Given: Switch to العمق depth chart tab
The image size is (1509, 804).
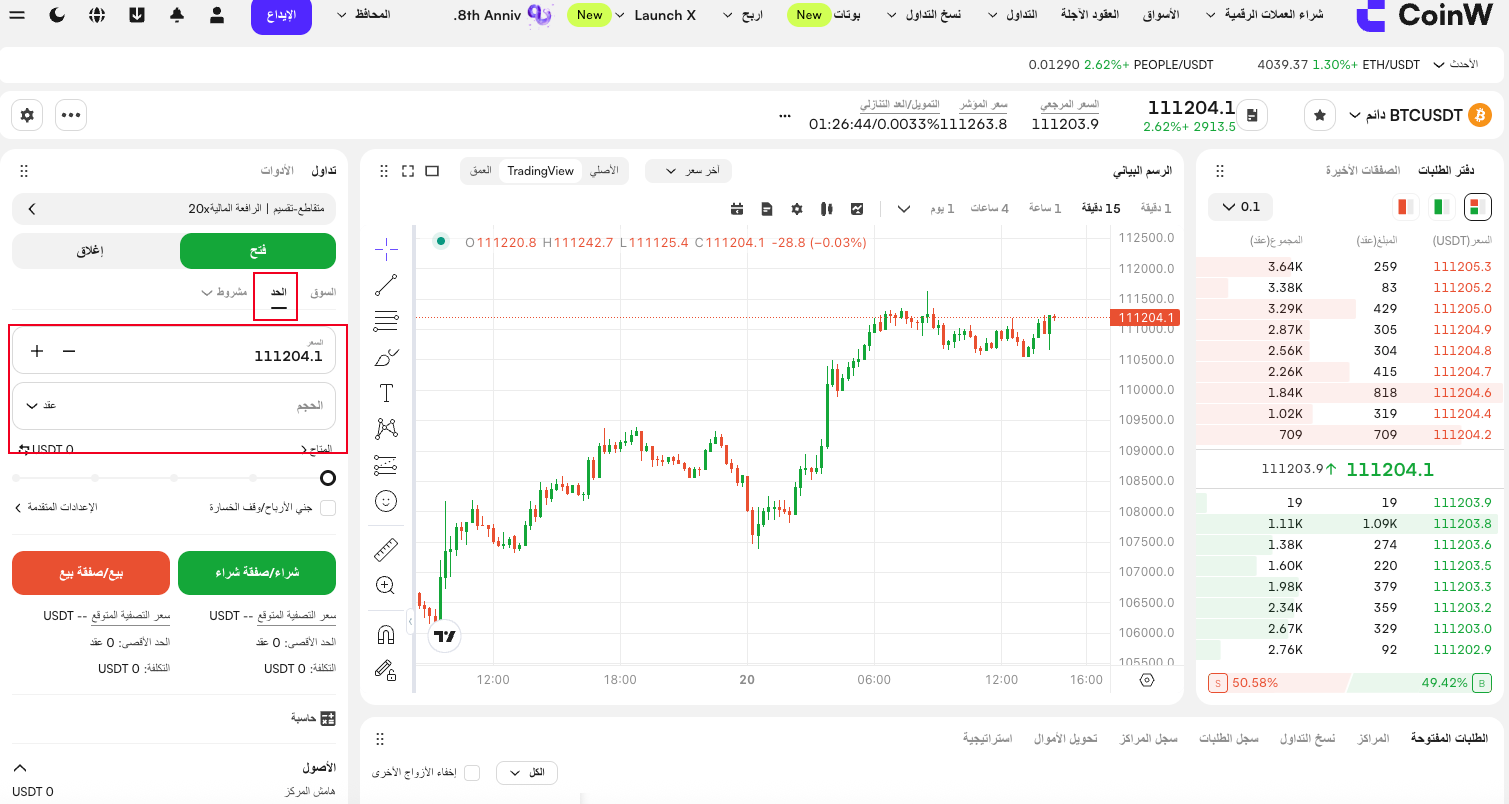Looking at the screenshot, I should [x=481, y=171].
